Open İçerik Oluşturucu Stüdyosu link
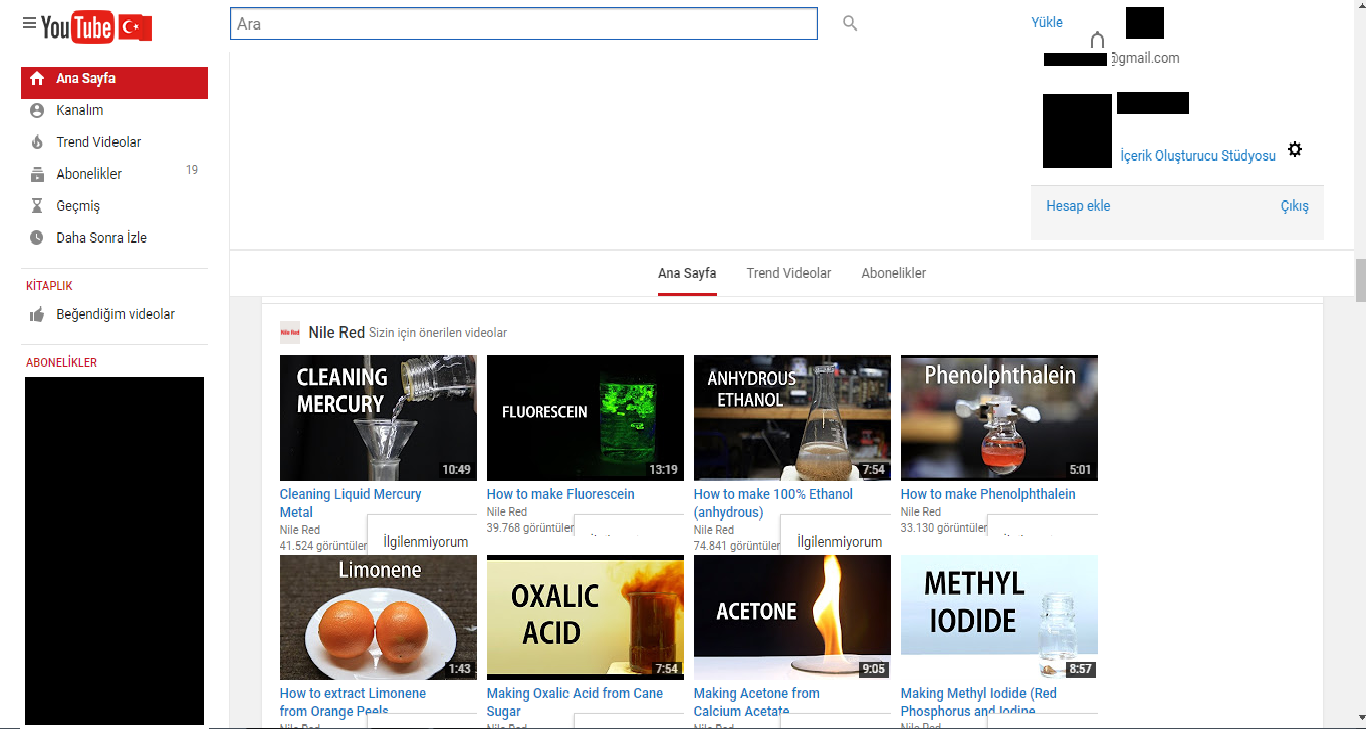Viewport: 1366px width, 729px height. [1198, 156]
